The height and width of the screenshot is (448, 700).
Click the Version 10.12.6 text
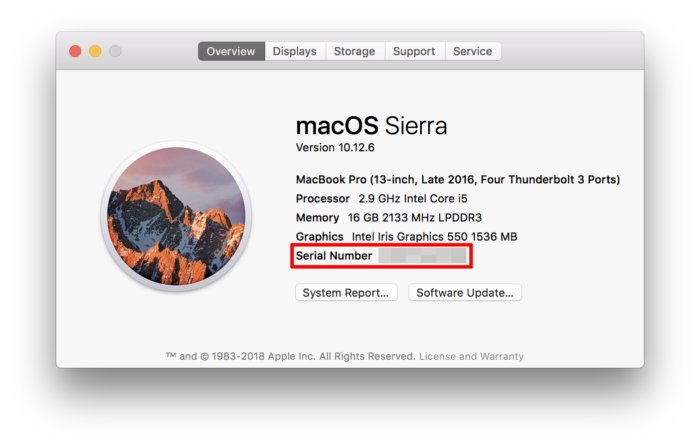335,148
